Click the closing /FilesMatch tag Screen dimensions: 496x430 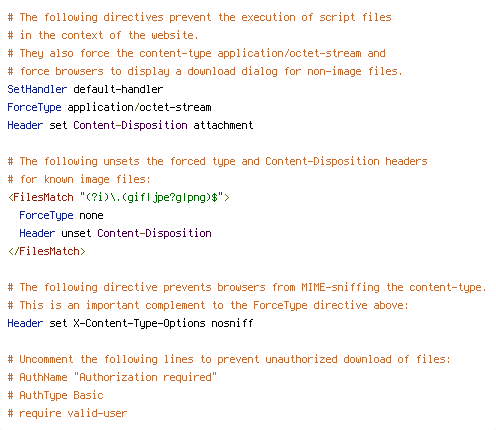point(47,251)
